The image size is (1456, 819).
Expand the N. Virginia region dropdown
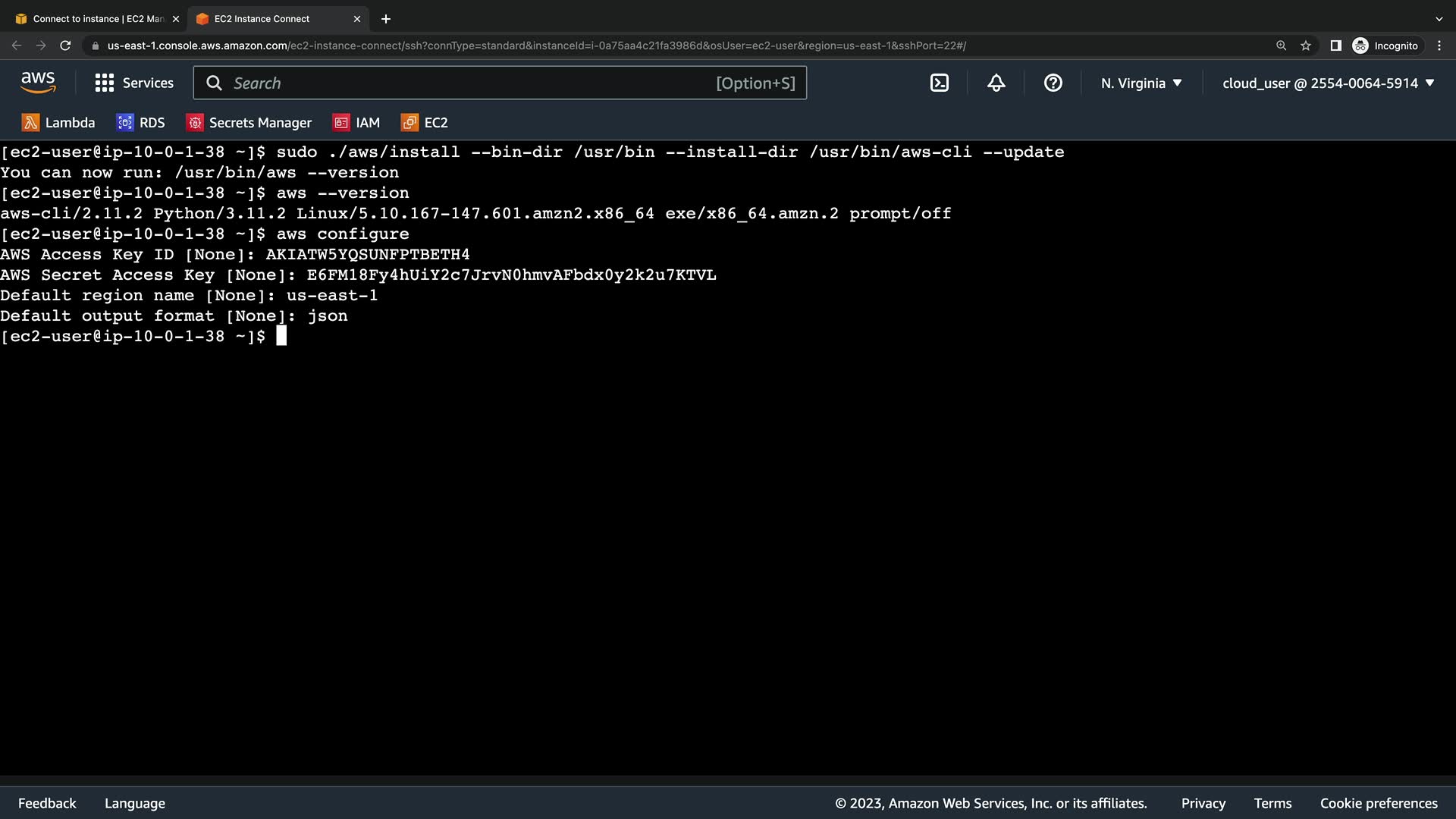(1141, 83)
